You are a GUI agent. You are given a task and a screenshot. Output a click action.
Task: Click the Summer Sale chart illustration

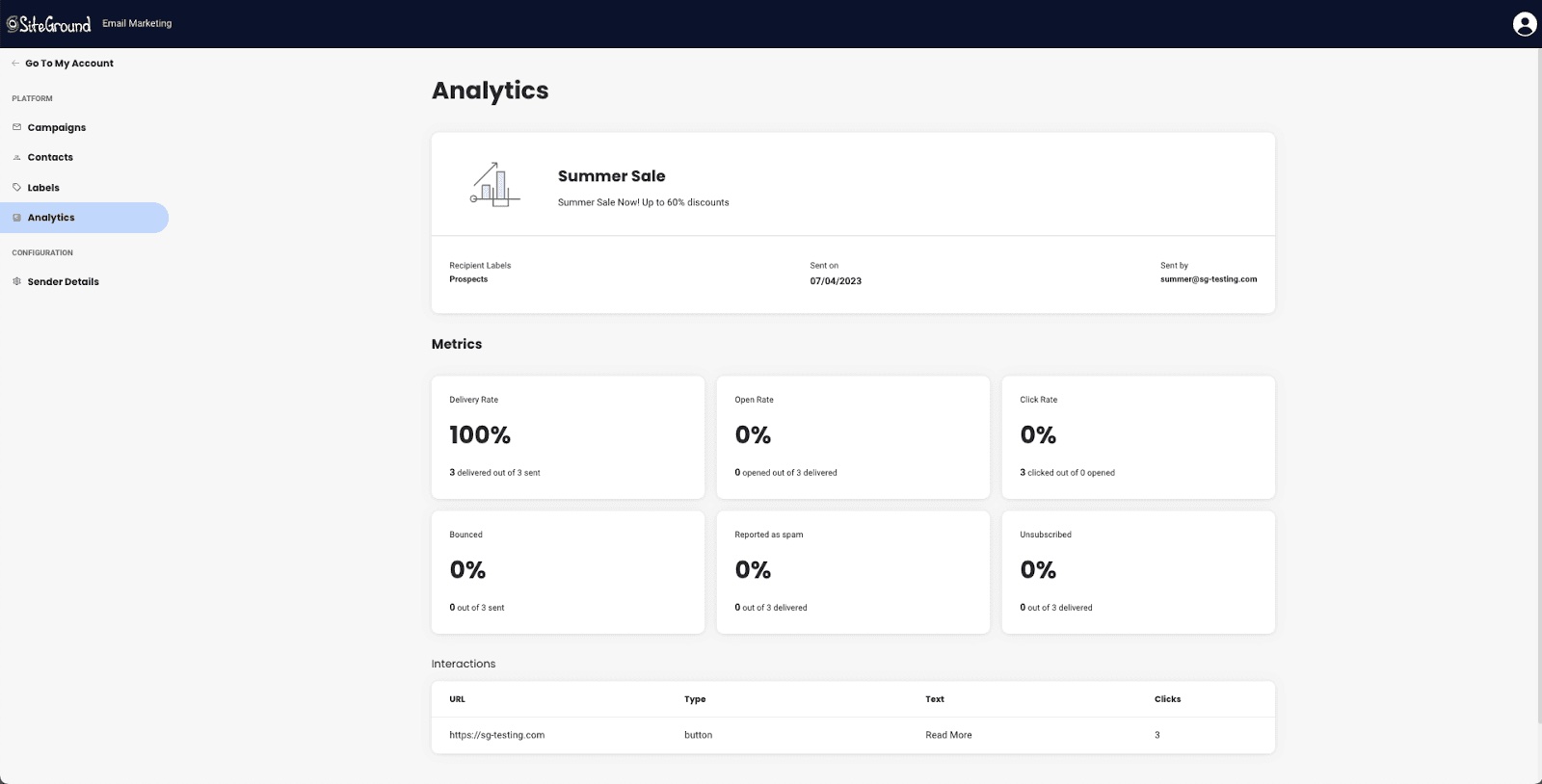point(495,184)
